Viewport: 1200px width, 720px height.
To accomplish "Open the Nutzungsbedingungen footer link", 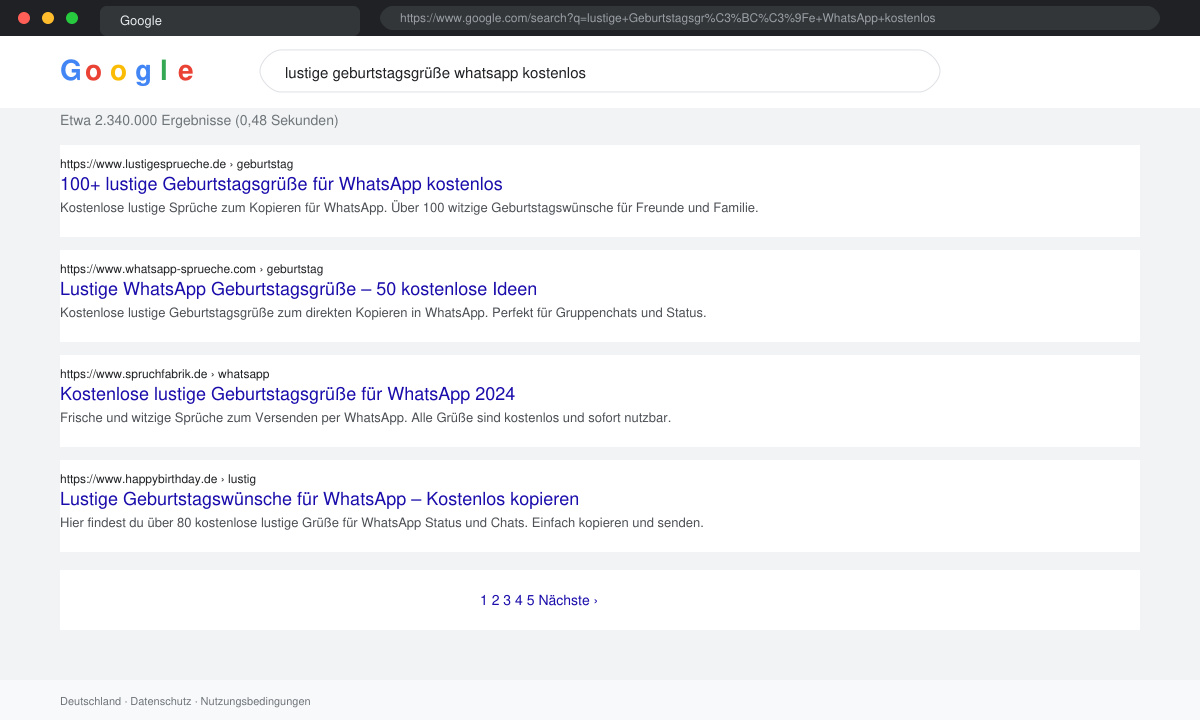I will (x=255, y=701).
